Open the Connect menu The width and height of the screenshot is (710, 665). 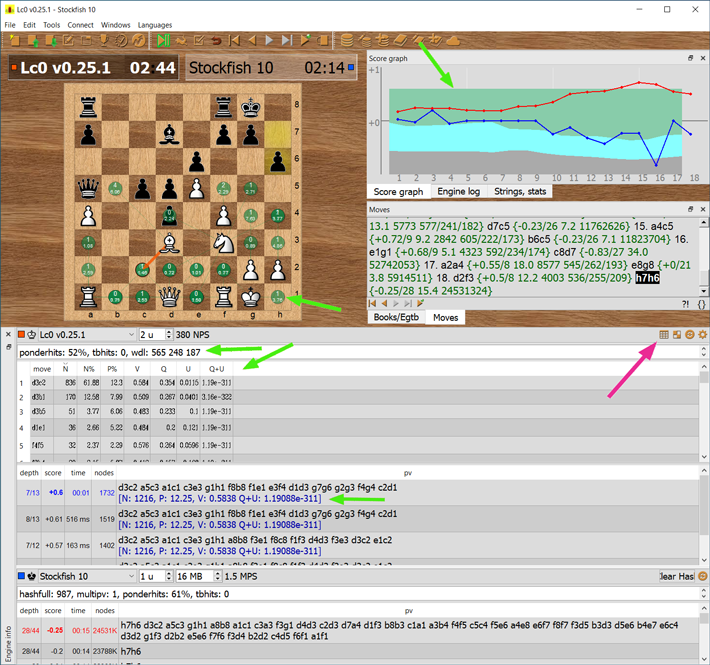point(81,24)
